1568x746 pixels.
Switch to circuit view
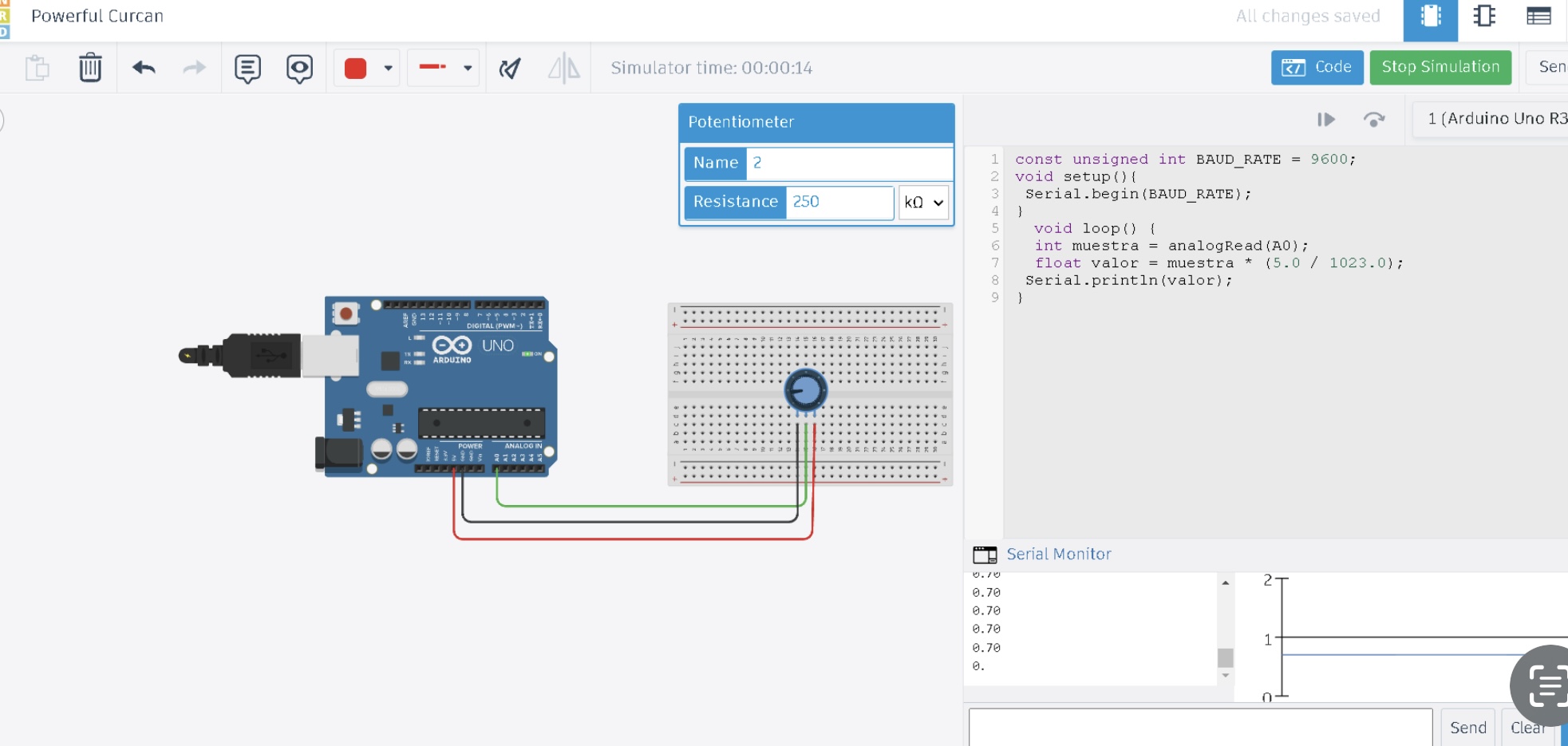(x=1430, y=18)
